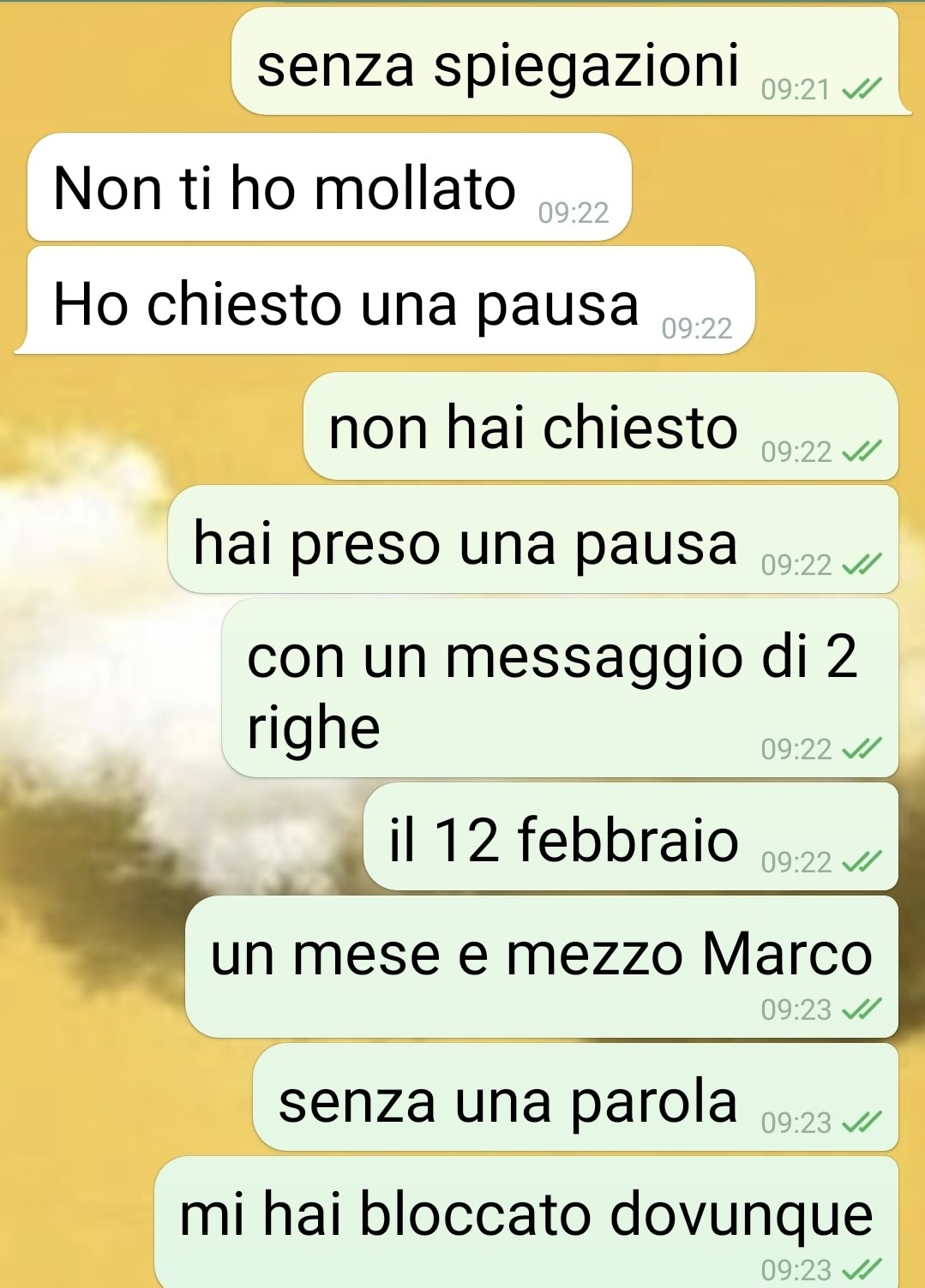Click read ticks on 'hai preso una pausa'
The width and height of the screenshot is (925, 1288).
point(861,565)
